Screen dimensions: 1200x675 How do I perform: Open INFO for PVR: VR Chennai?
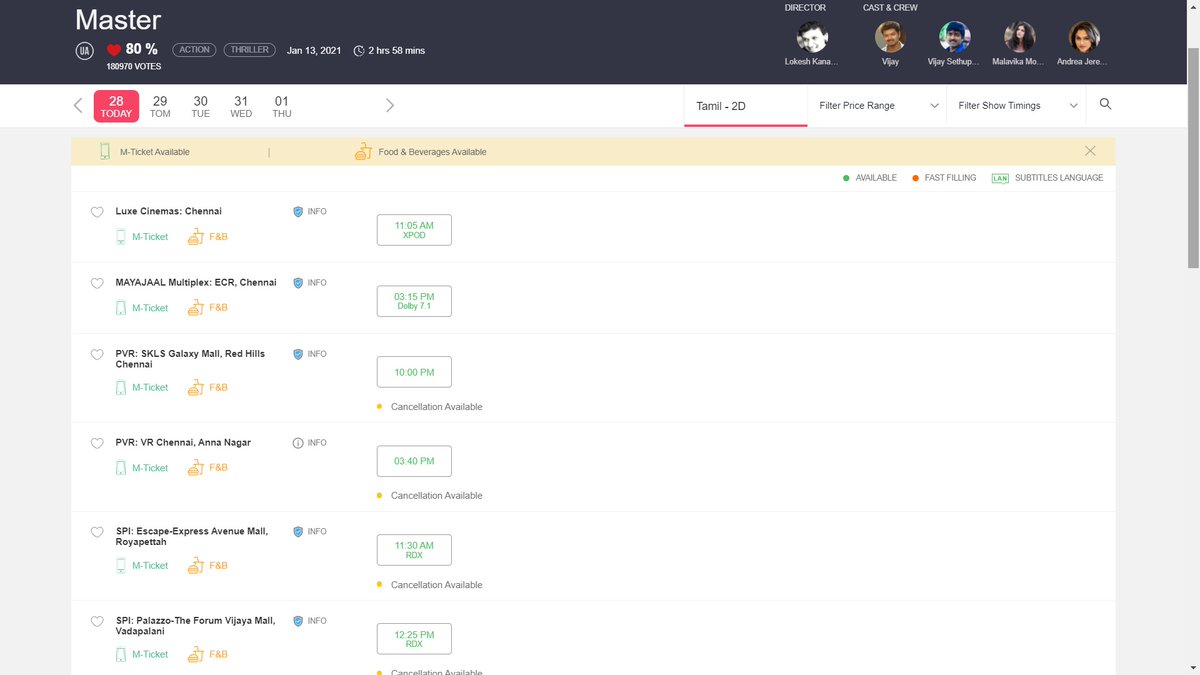click(x=309, y=443)
